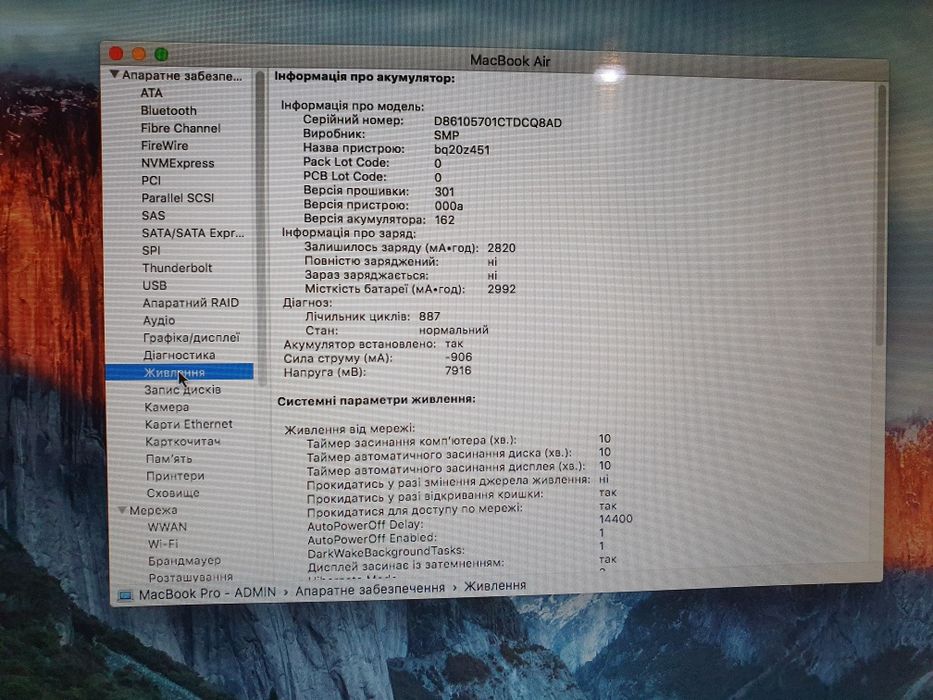Select Карткочитач in sidebar

[x=183, y=441]
